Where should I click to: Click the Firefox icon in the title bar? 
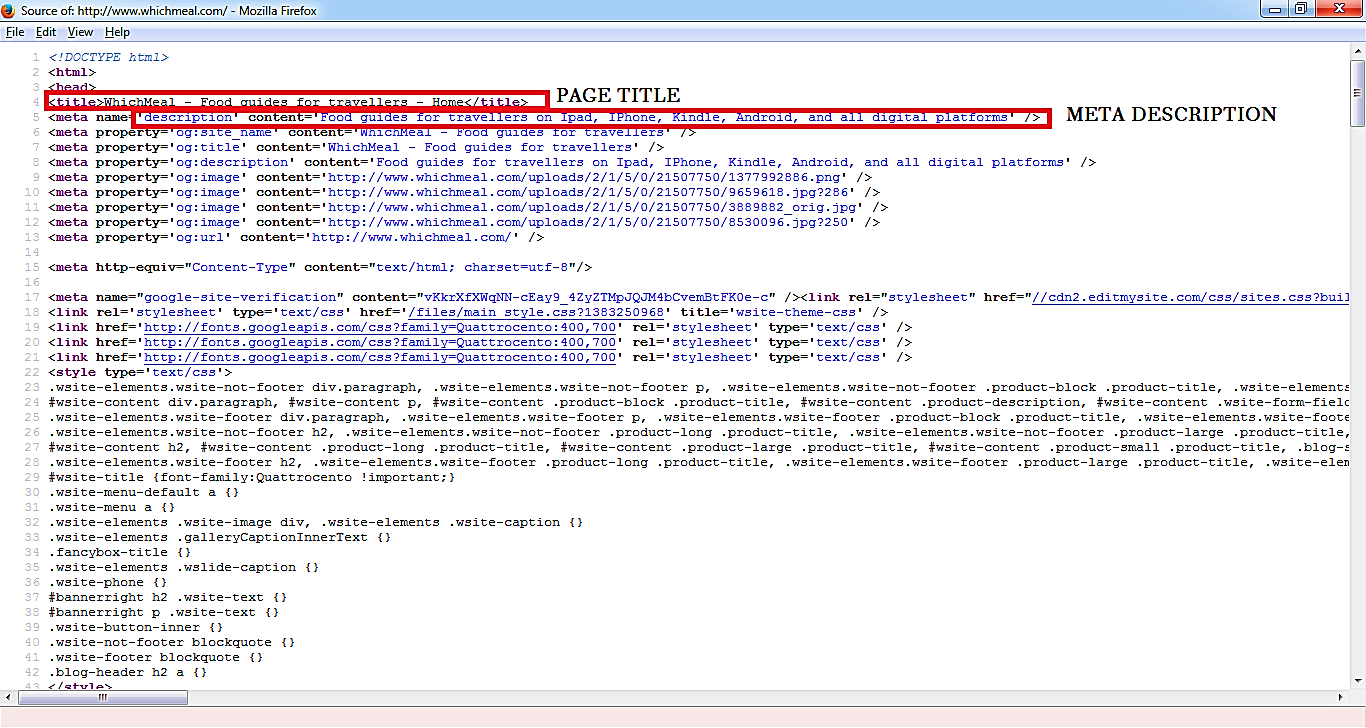click(9, 9)
